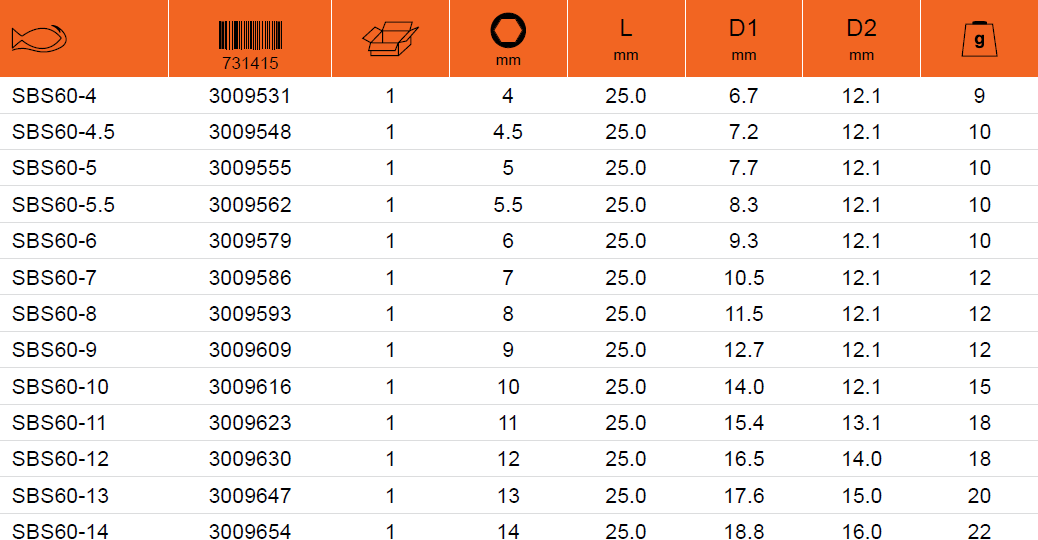1038x540 pixels.
Task: Click the weight in grams icon
Action: [x=979, y=40]
